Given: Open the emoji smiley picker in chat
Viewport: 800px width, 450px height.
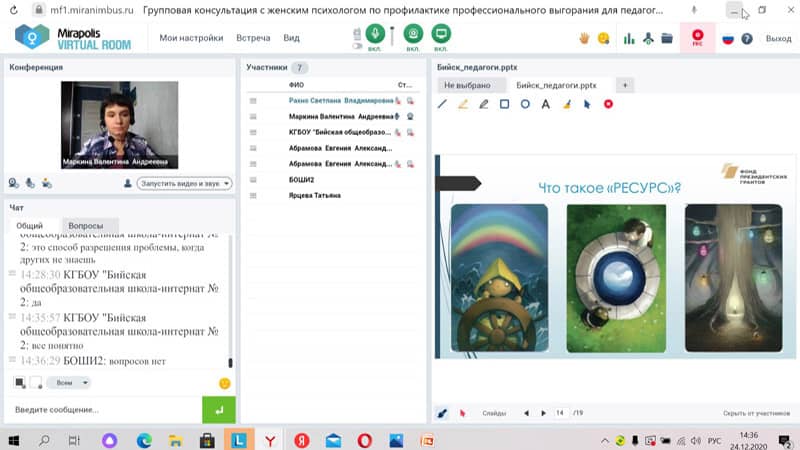Looking at the screenshot, I should [x=224, y=383].
